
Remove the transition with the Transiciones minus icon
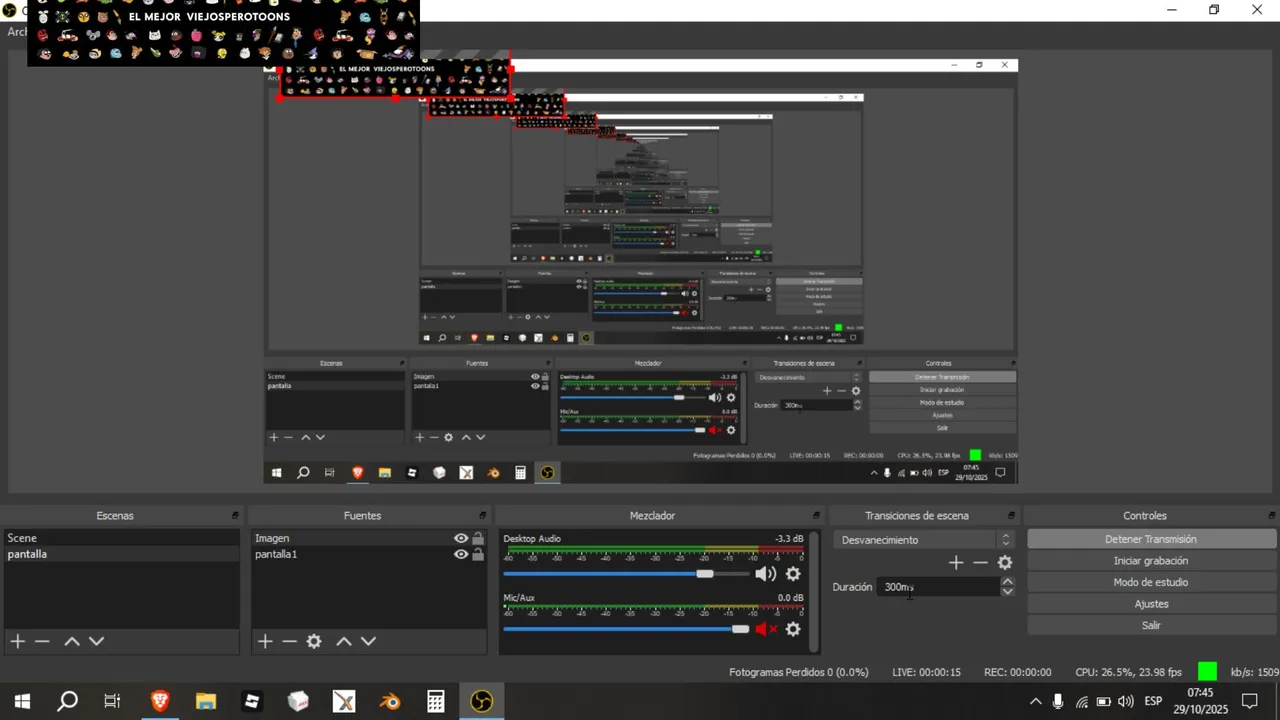pos(980,563)
